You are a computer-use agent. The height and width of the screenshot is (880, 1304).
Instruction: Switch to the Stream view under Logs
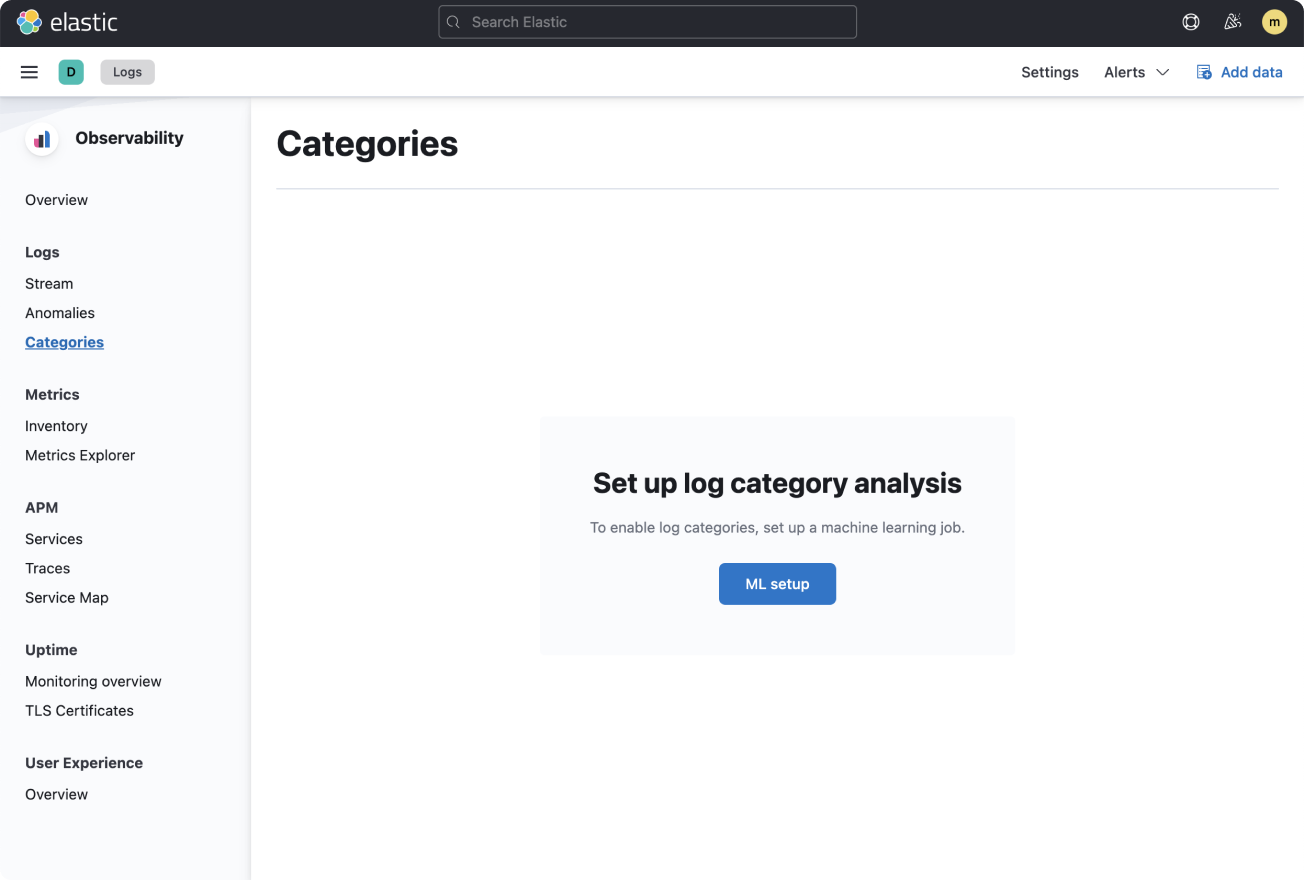tap(48, 283)
